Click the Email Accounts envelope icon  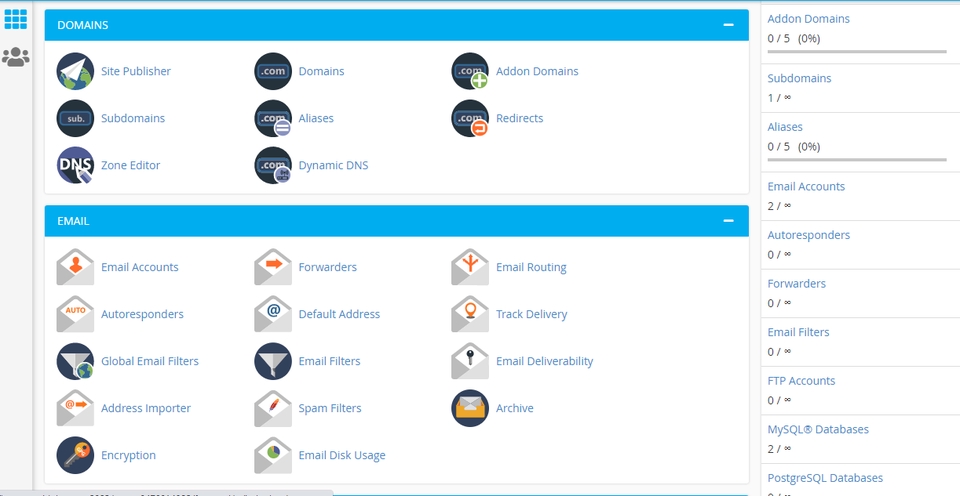[x=75, y=267]
